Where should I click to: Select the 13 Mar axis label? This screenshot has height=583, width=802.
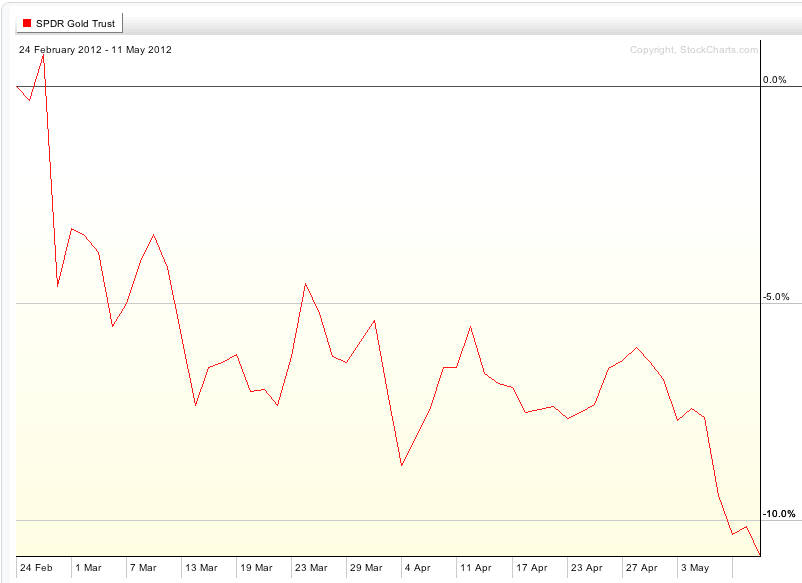pyautogui.click(x=204, y=565)
